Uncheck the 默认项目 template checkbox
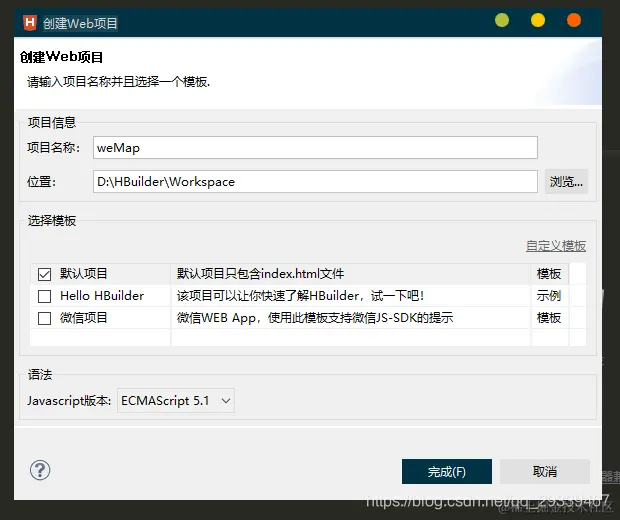The image size is (620, 520). 44,274
